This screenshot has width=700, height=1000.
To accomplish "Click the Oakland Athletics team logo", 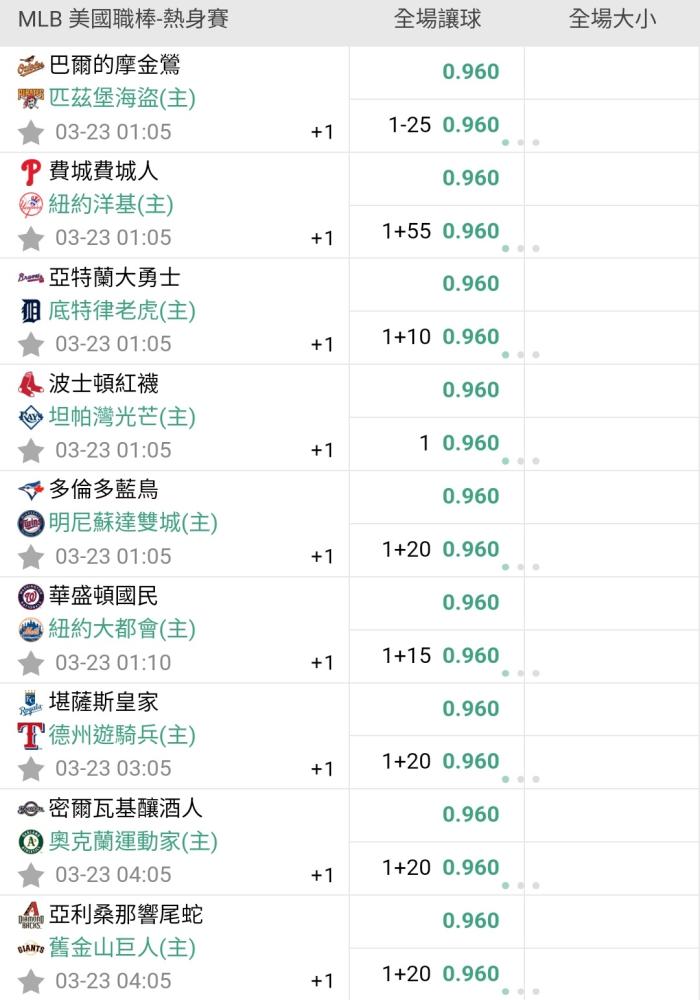I will click(31, 841).
